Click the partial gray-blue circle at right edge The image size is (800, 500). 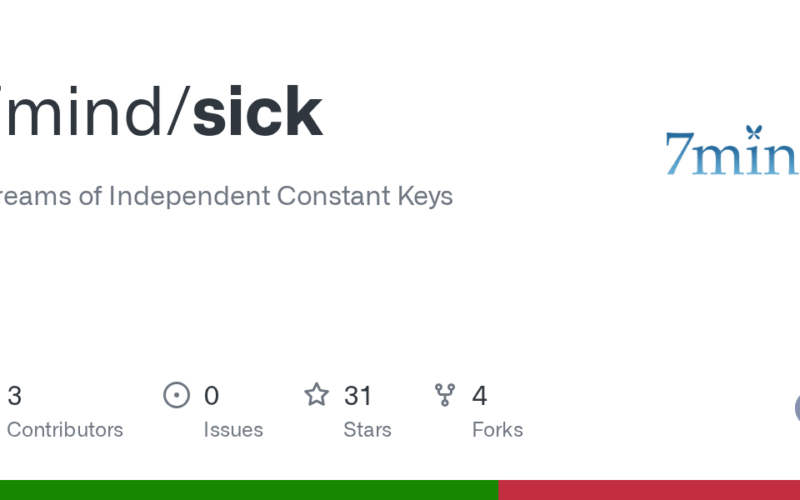(x=797, y=408)
